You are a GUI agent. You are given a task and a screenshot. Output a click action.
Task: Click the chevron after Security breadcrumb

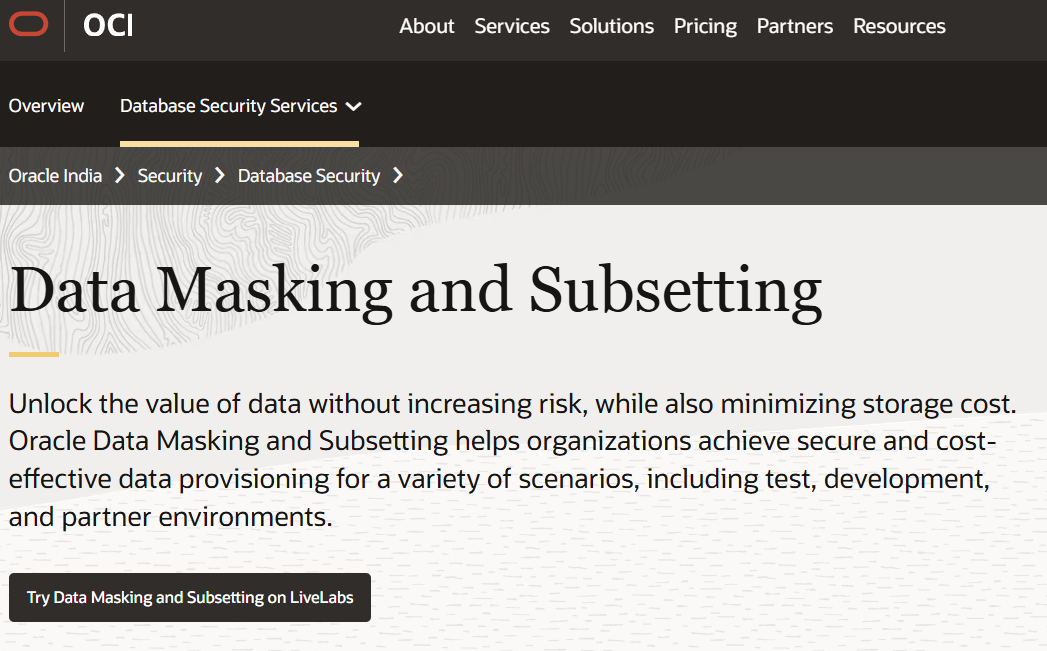click(x=219, y=175)
